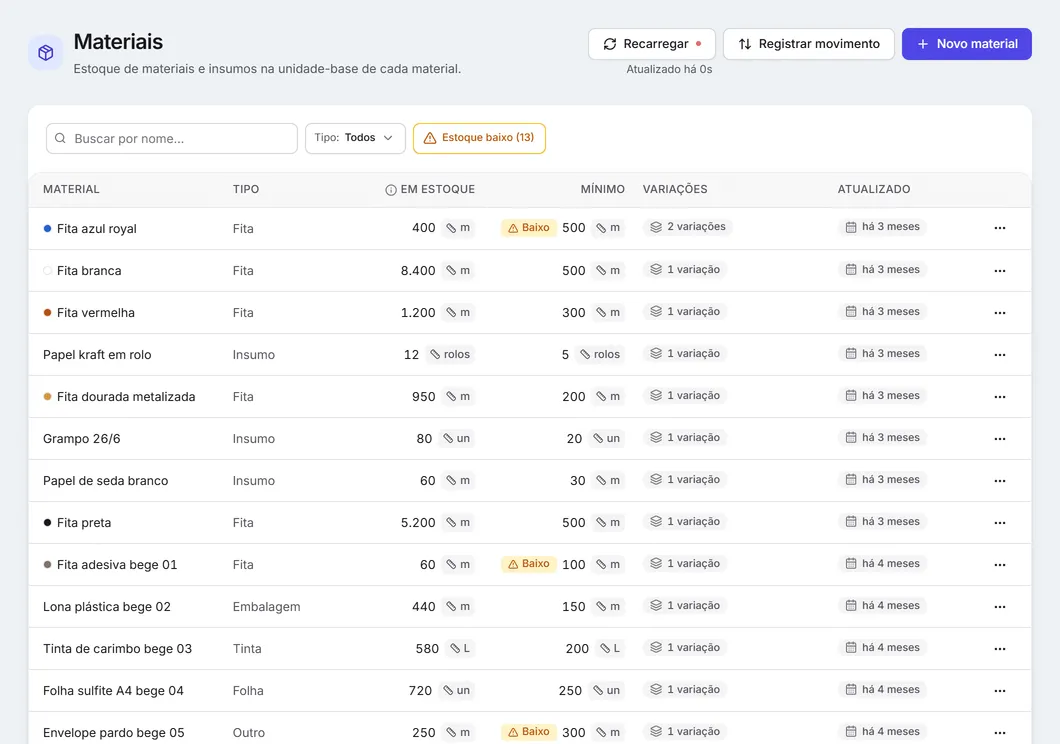Screen dimensions: 1060x744
Task: Focus the Buscar por nome search field
Action: pyautogui.click(x=172, y=139)
